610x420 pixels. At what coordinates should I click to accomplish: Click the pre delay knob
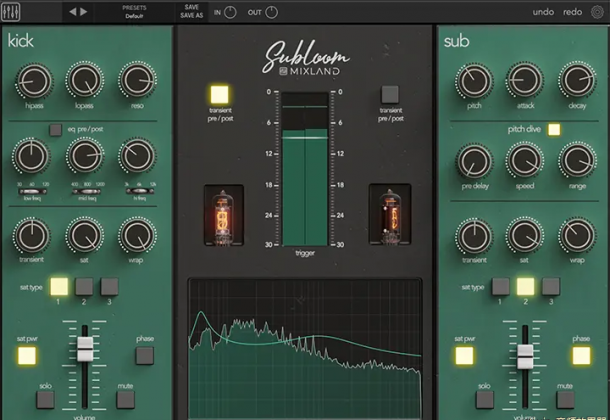click(x=475, y=161)
